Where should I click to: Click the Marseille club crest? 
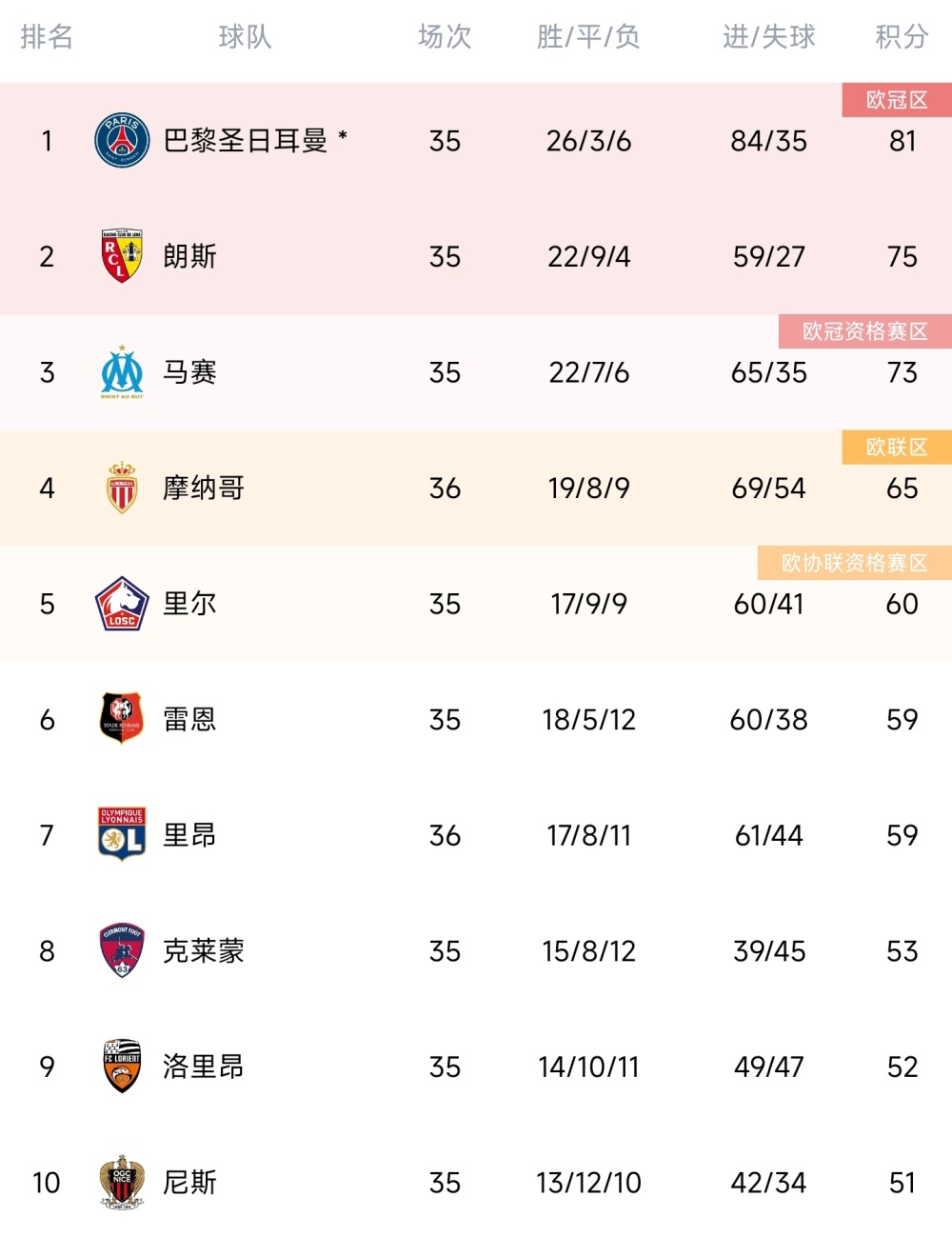(122, 372)
